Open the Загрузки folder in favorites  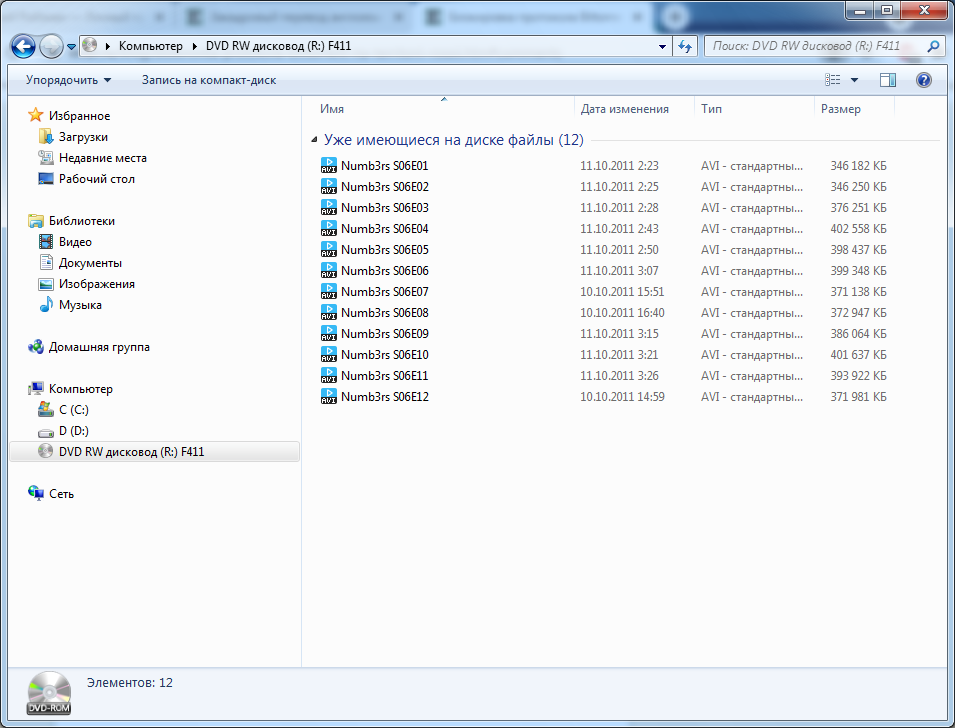tap(83, 137)
